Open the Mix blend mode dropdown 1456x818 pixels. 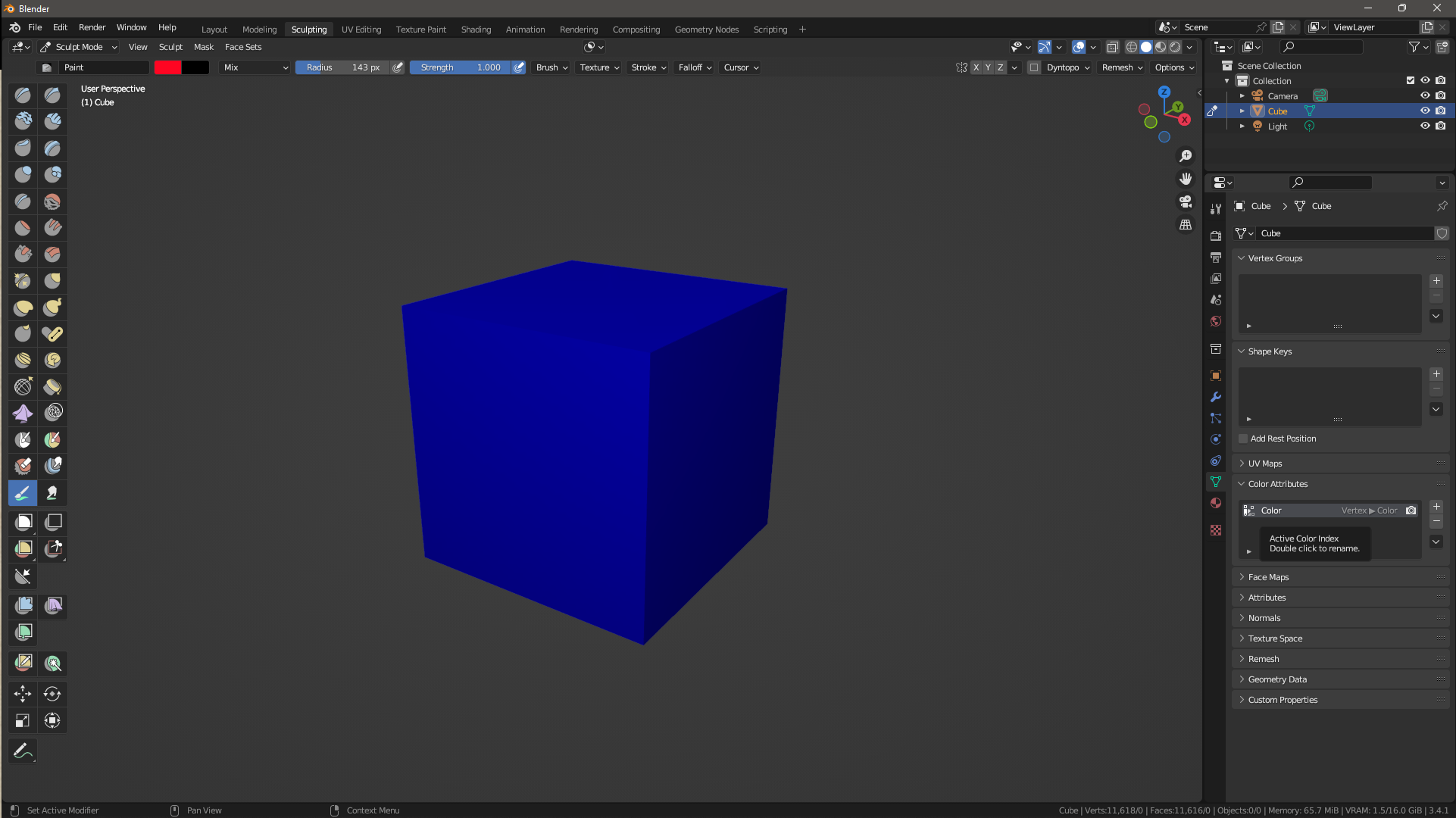(x=255, y=67)
